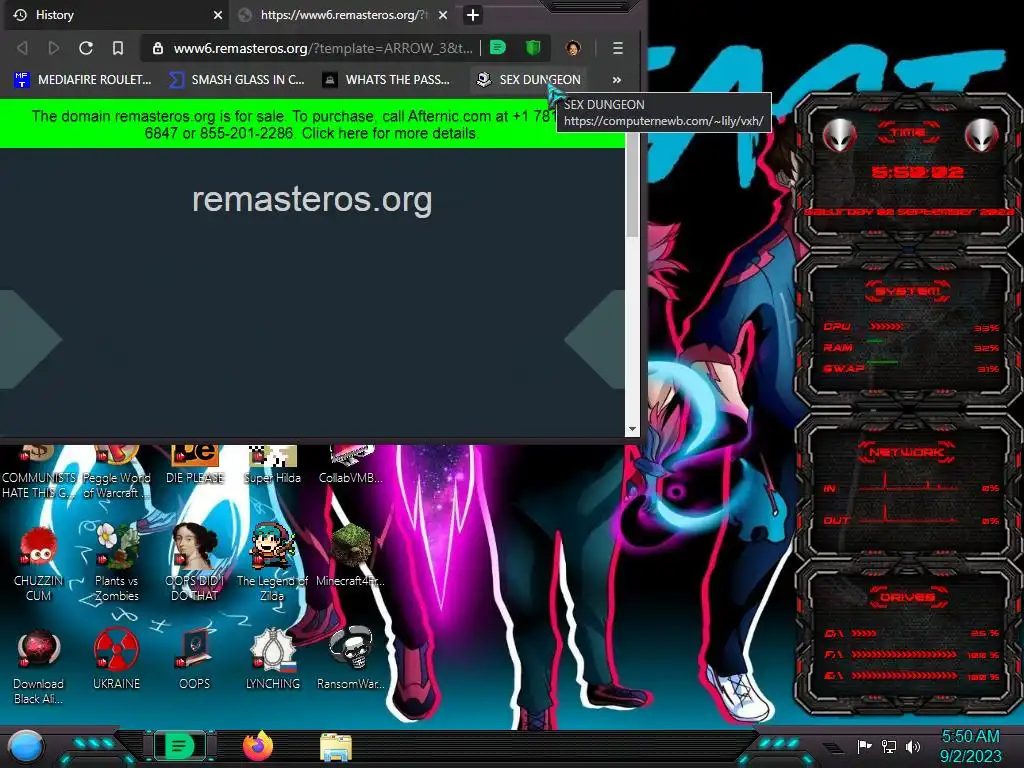Click the left alien head on TIME widget
The height and width of the screenshot is (768, 1024).
click(x=839, y=136)
